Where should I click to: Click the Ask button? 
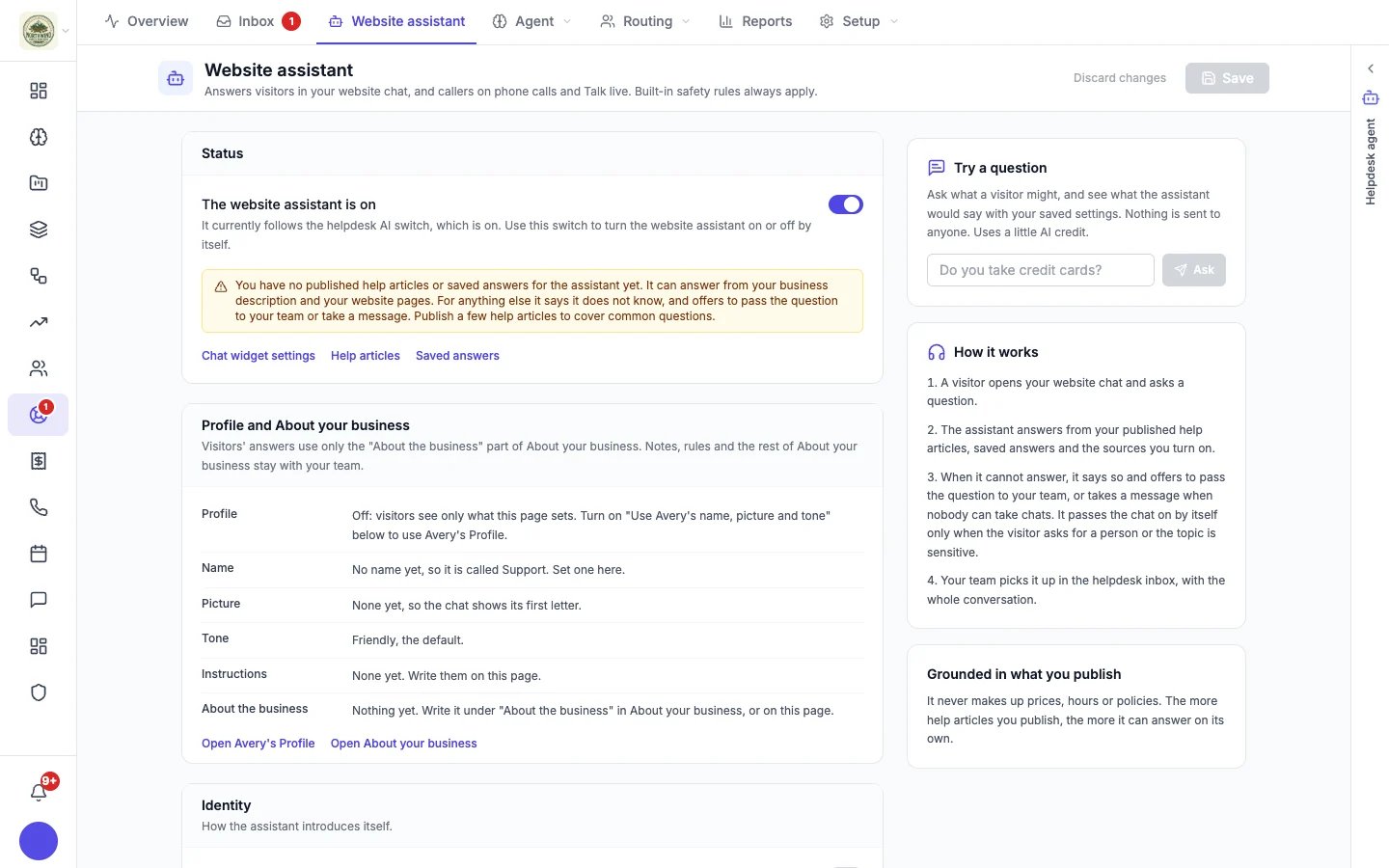pyautogui.click(x=1194, y=270)
